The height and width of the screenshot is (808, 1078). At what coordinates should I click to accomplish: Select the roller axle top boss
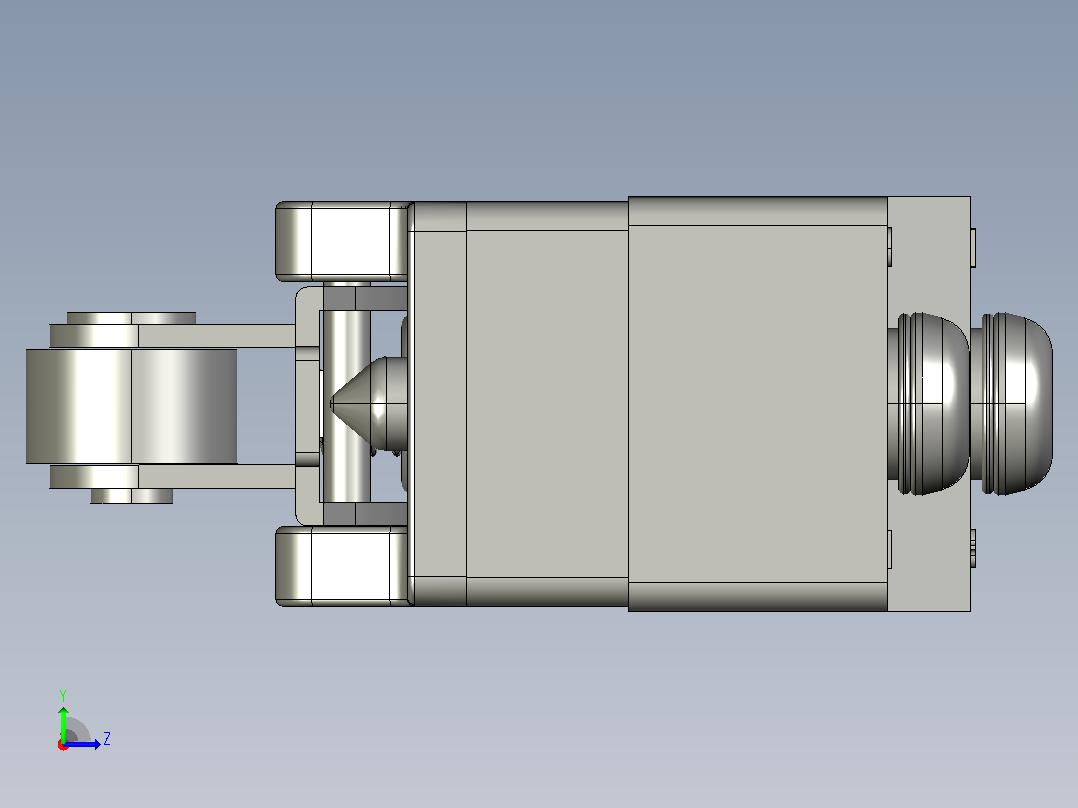(131, 318)
